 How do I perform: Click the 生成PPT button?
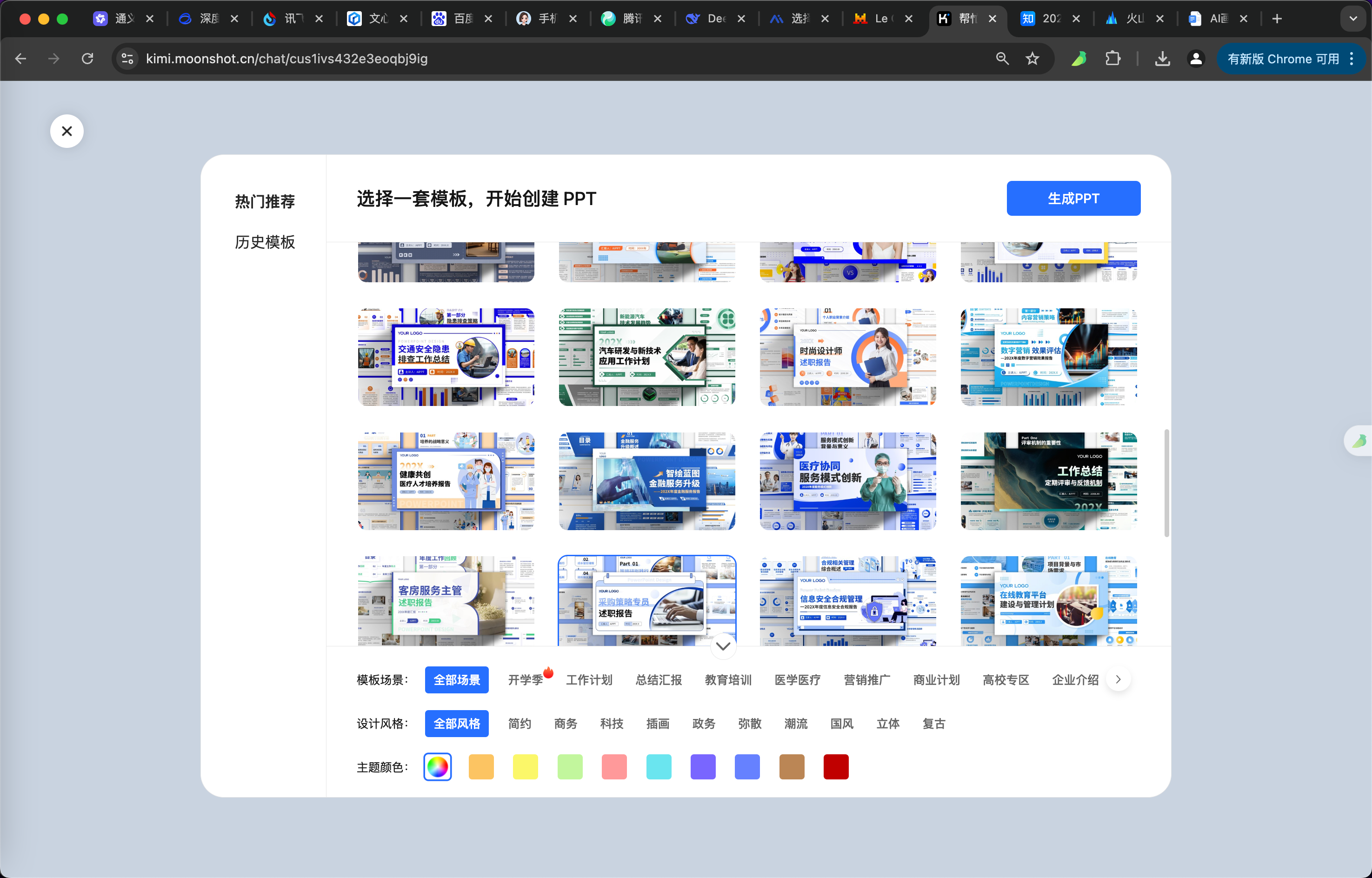click(x=1073, y=199)
